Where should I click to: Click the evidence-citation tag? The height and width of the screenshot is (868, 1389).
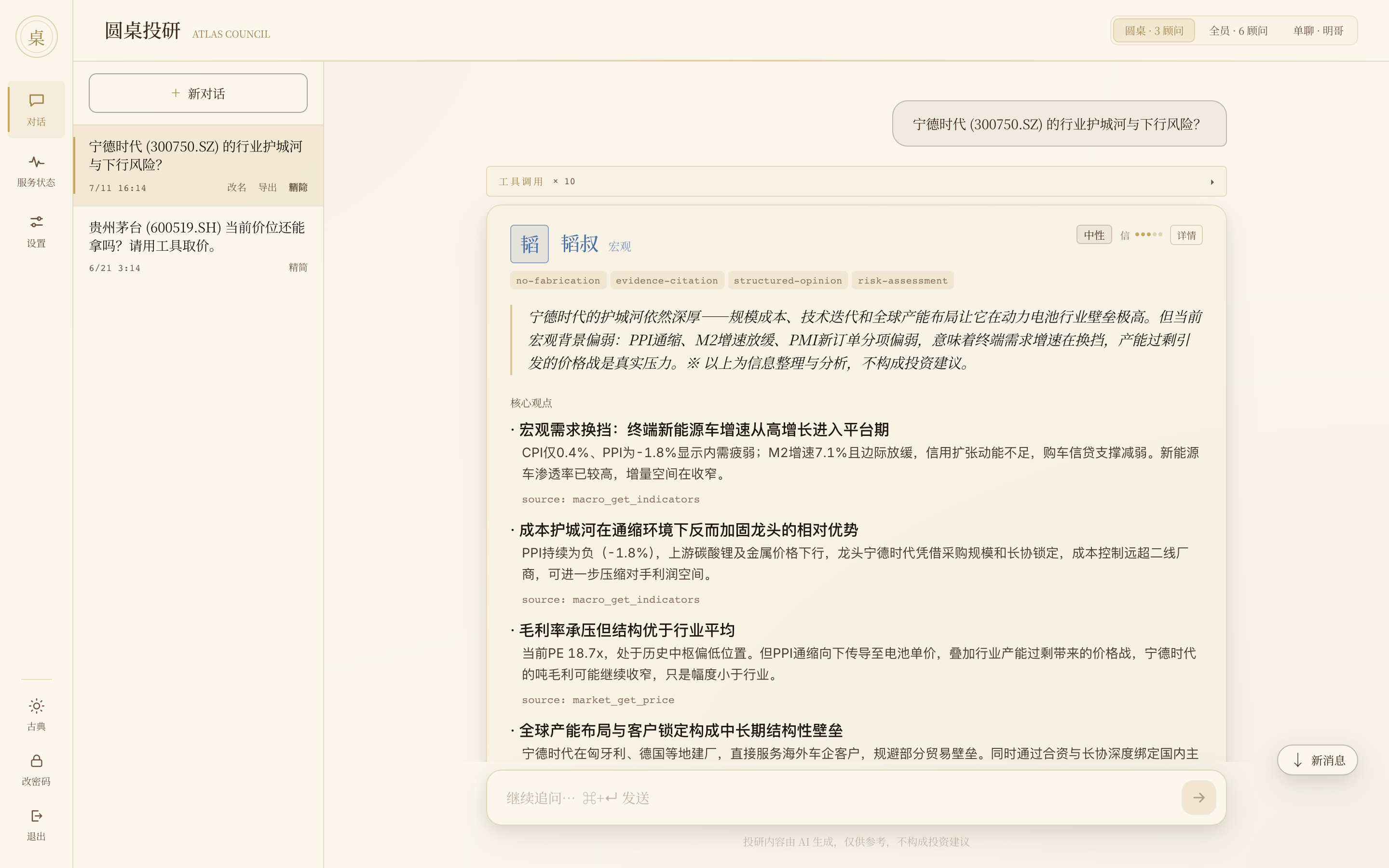click(667, 280)
